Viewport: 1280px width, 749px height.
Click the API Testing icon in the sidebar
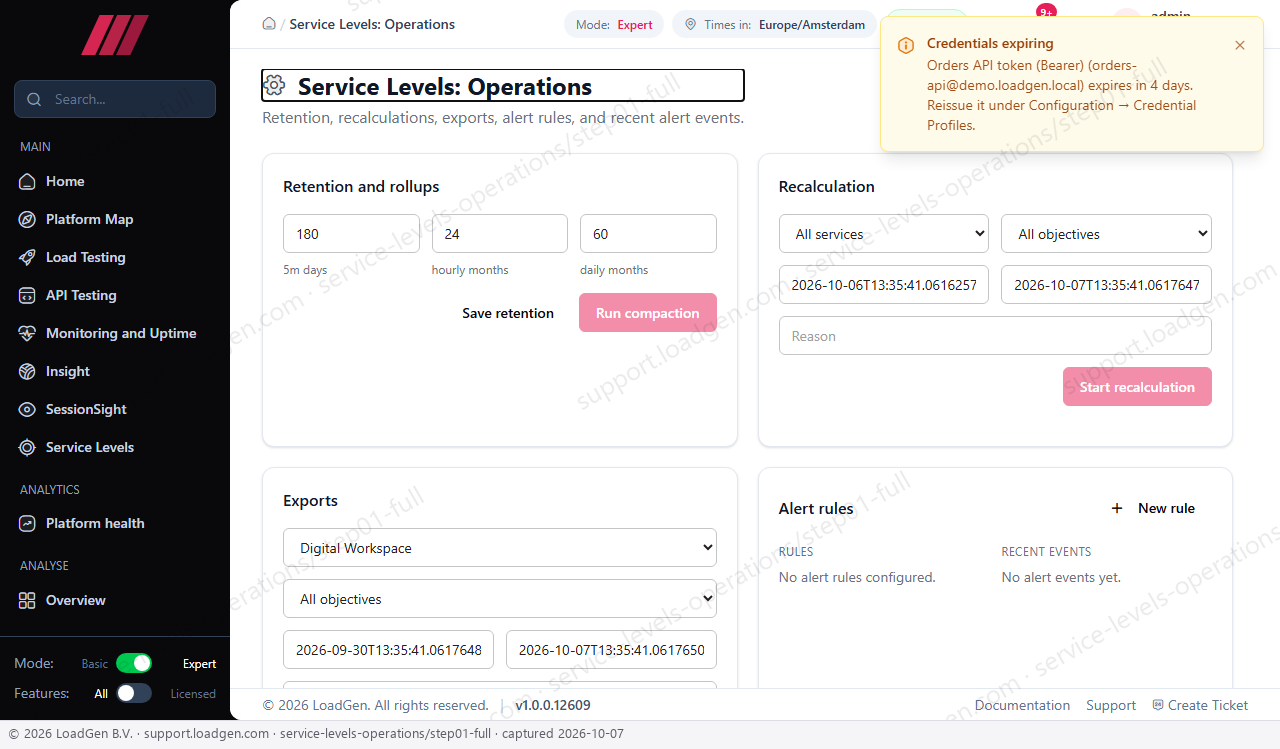pos(27,295)
